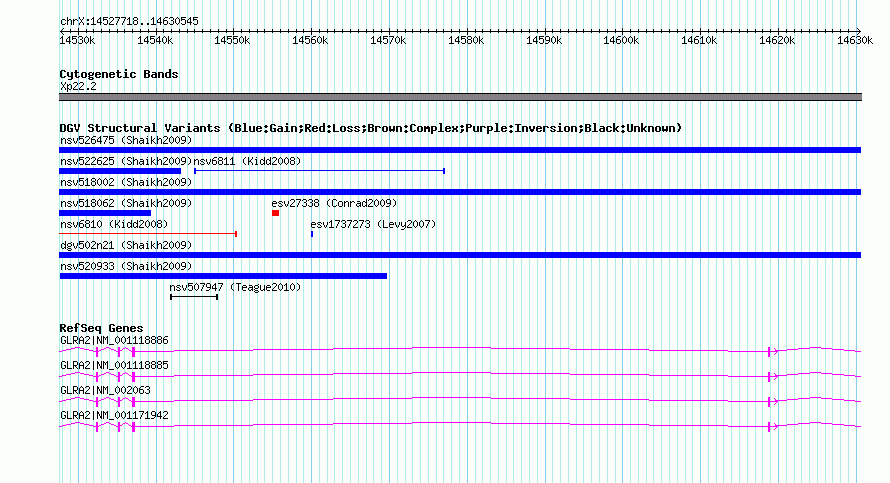The height and width of the screenshot is (483, 890).
Task: Click the exon arrow marker on NM_002063
Action: point(773,402)
